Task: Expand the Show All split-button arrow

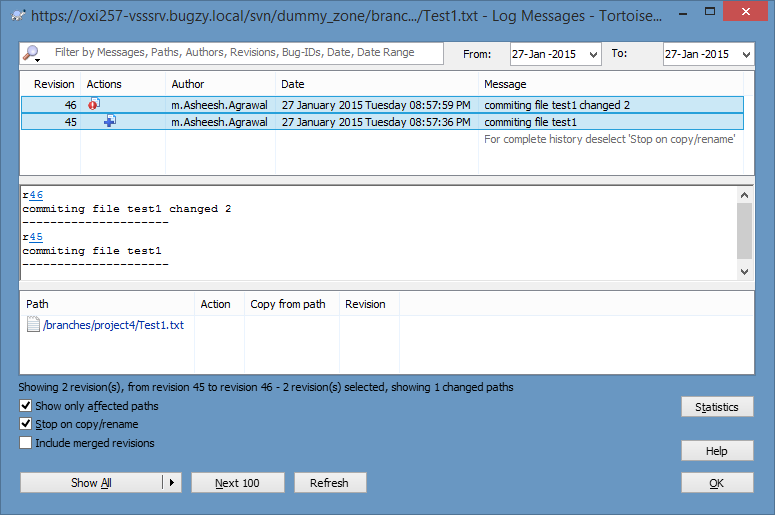Action: 172,482
